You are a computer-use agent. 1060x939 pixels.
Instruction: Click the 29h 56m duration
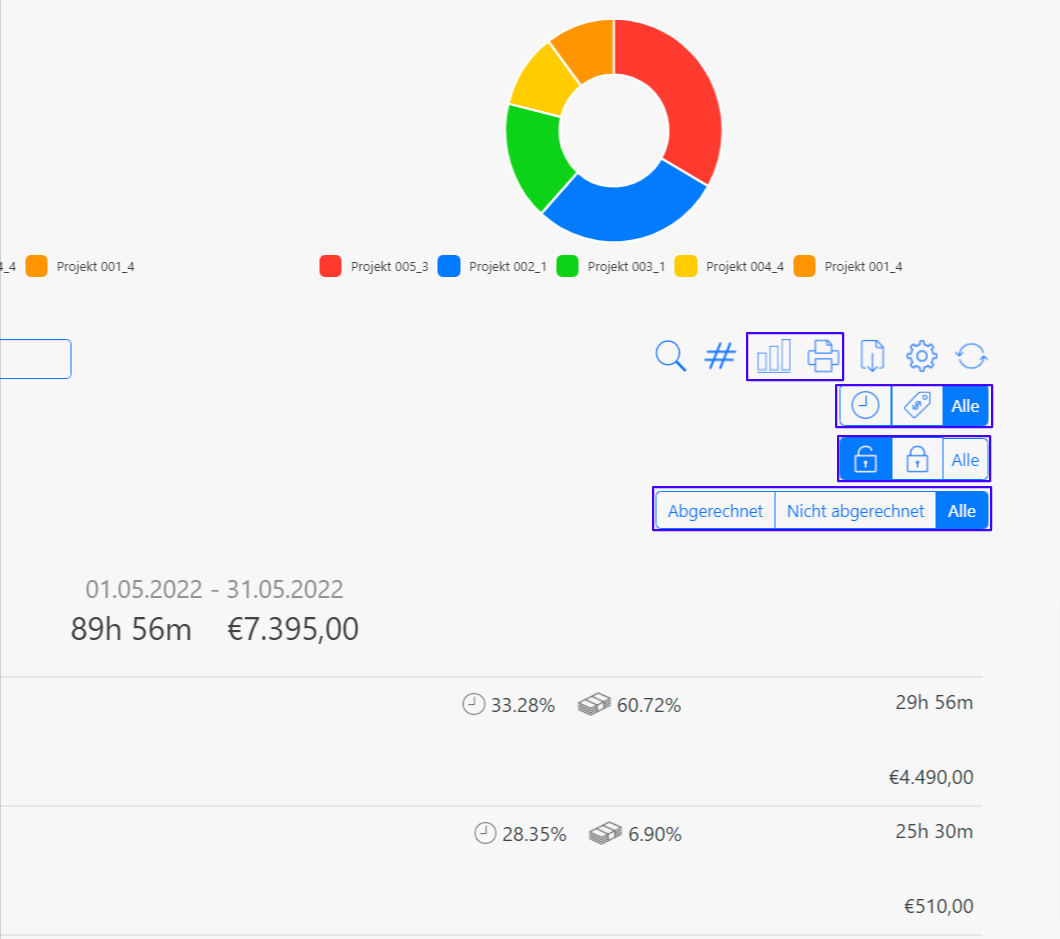click(x=934, y=703)
